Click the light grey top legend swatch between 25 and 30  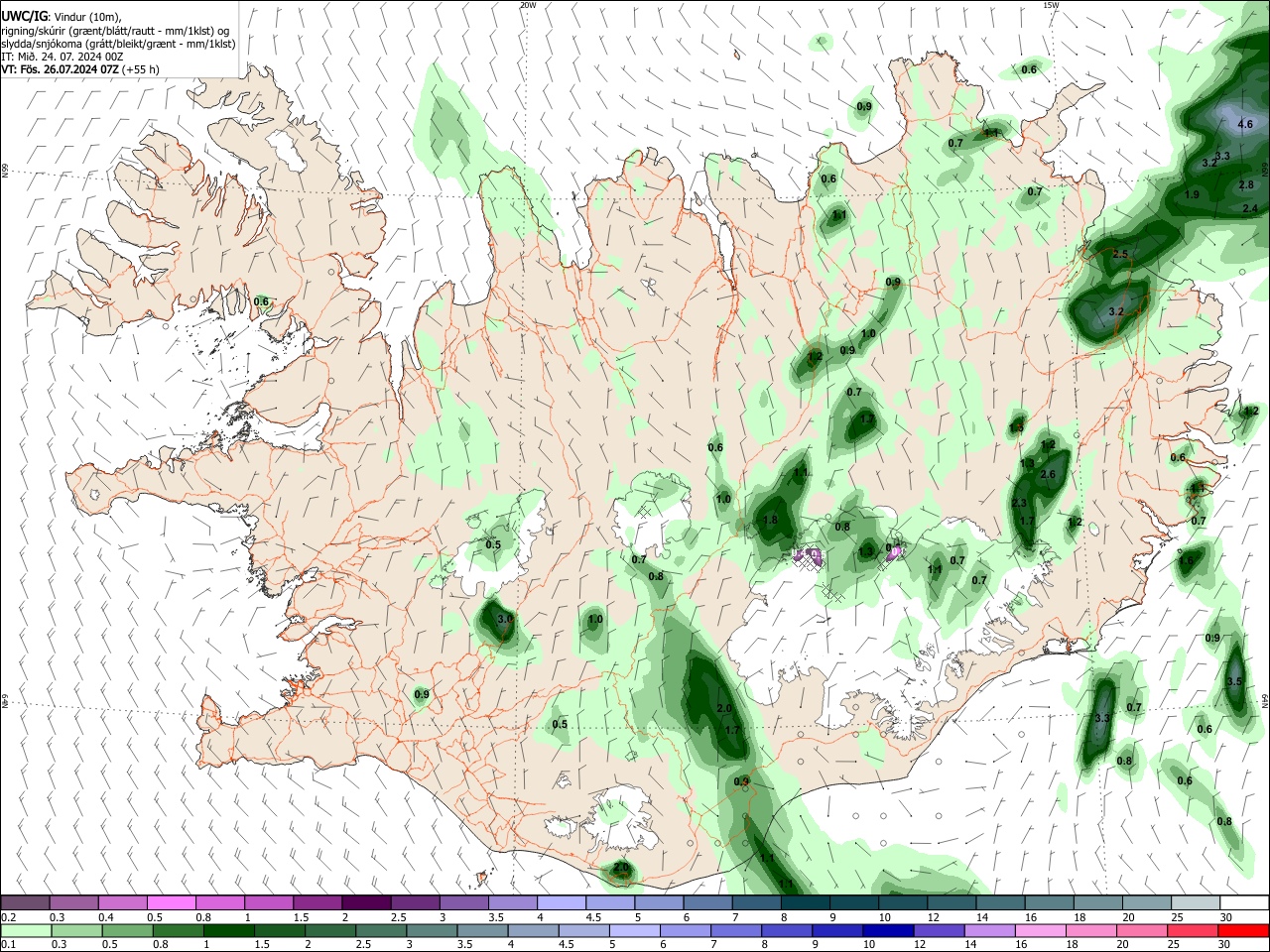coord(1196,903)
